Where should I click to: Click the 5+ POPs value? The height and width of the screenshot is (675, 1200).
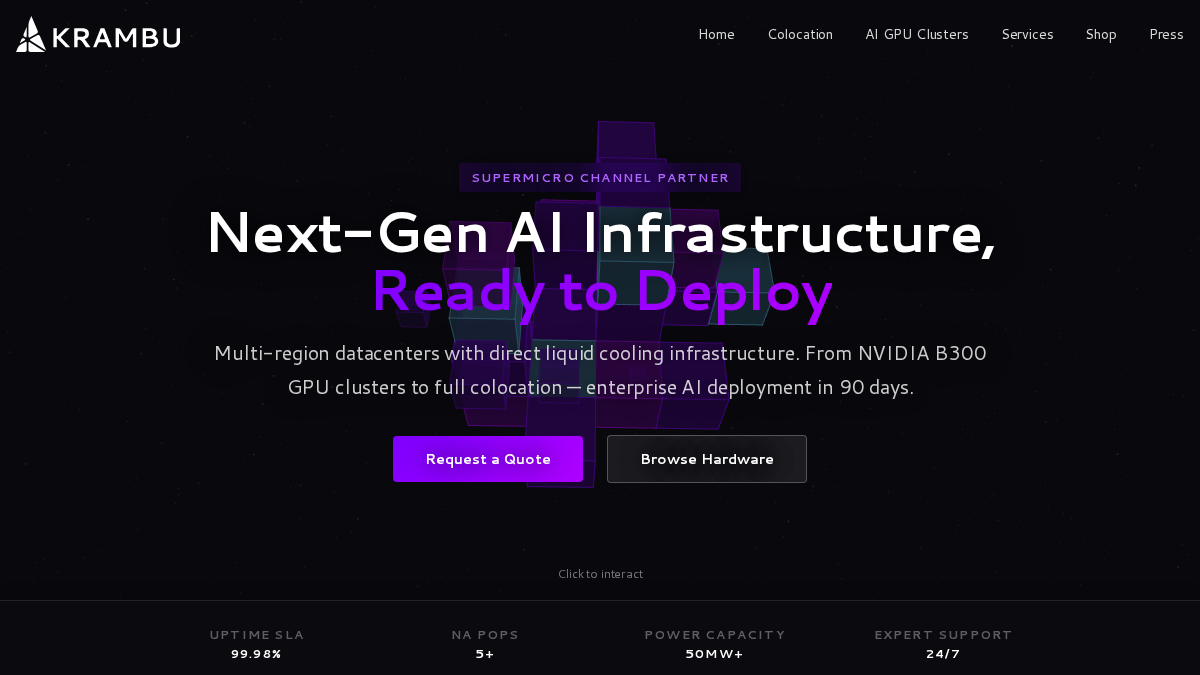pyautogui.click(x=485, y=654)
